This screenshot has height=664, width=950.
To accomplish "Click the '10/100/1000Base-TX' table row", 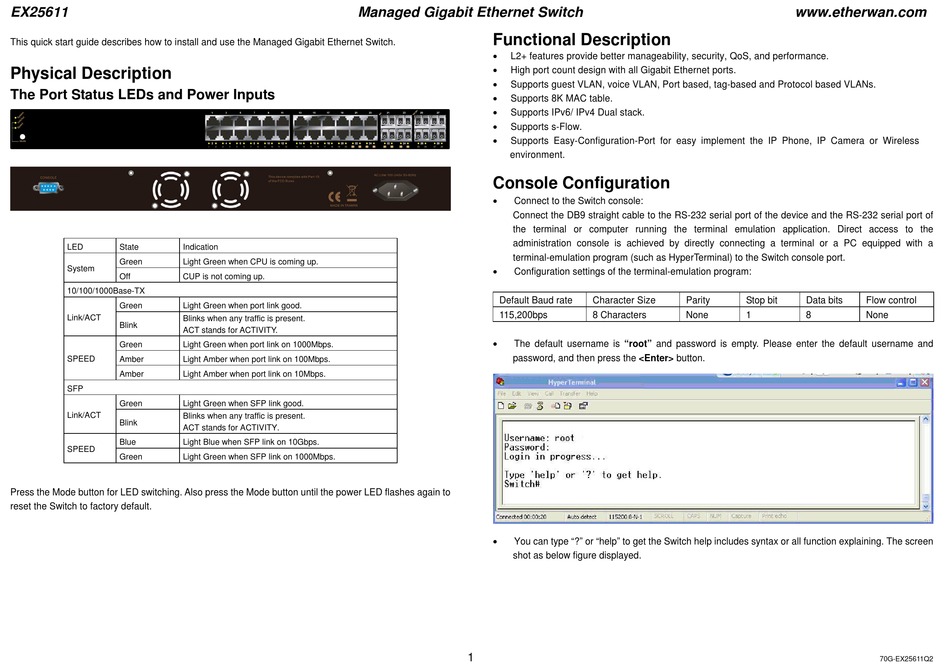I will 230,291.
